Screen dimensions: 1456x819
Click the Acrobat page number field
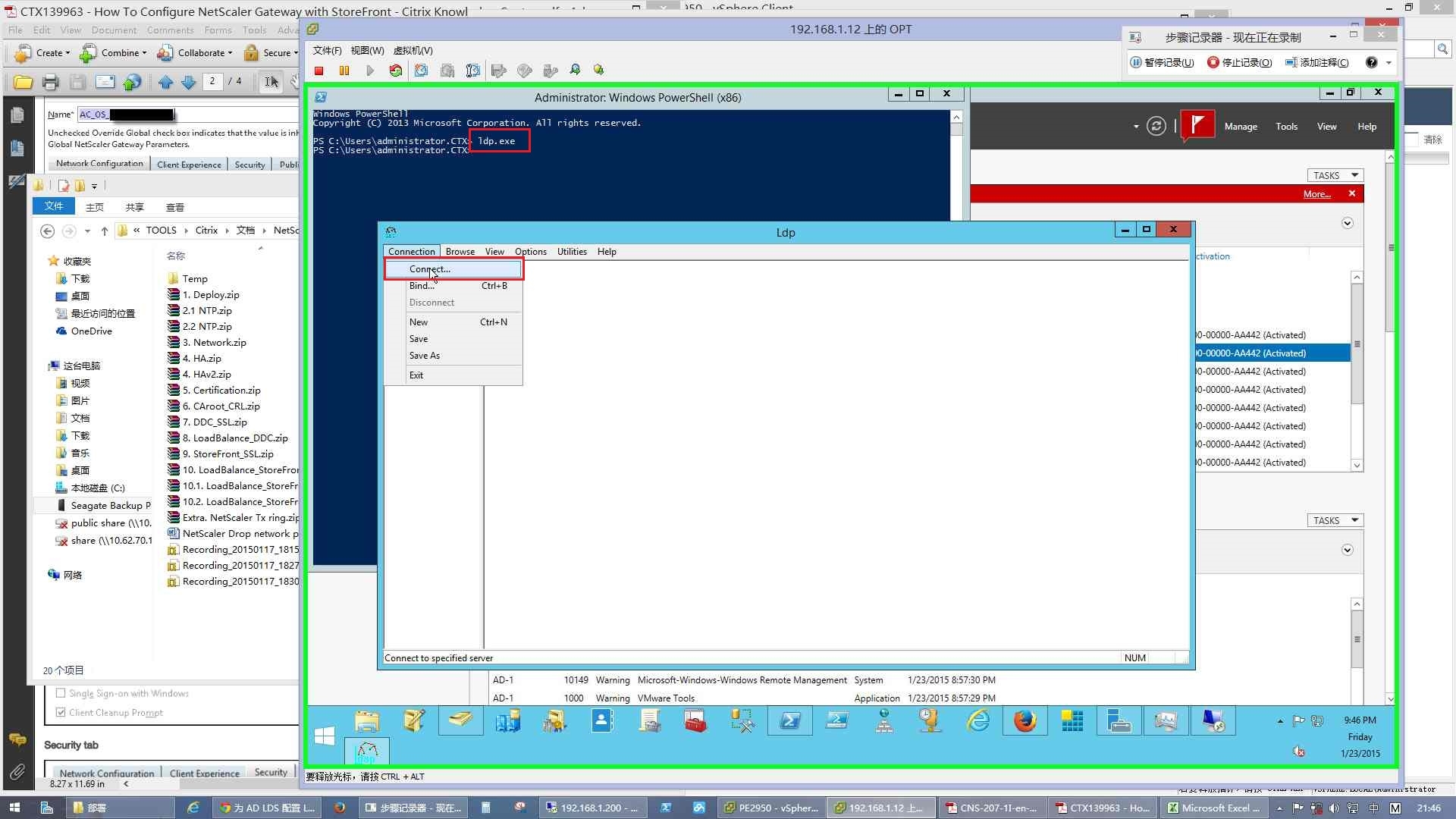[212, 82]
